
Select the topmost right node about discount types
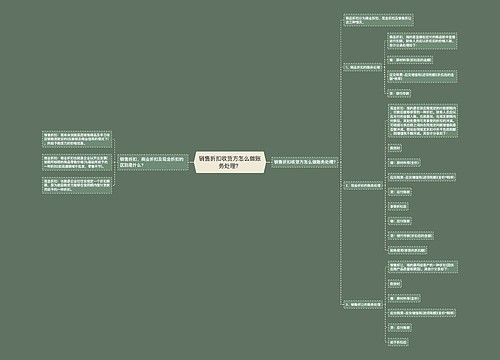(x=378, y=20)
